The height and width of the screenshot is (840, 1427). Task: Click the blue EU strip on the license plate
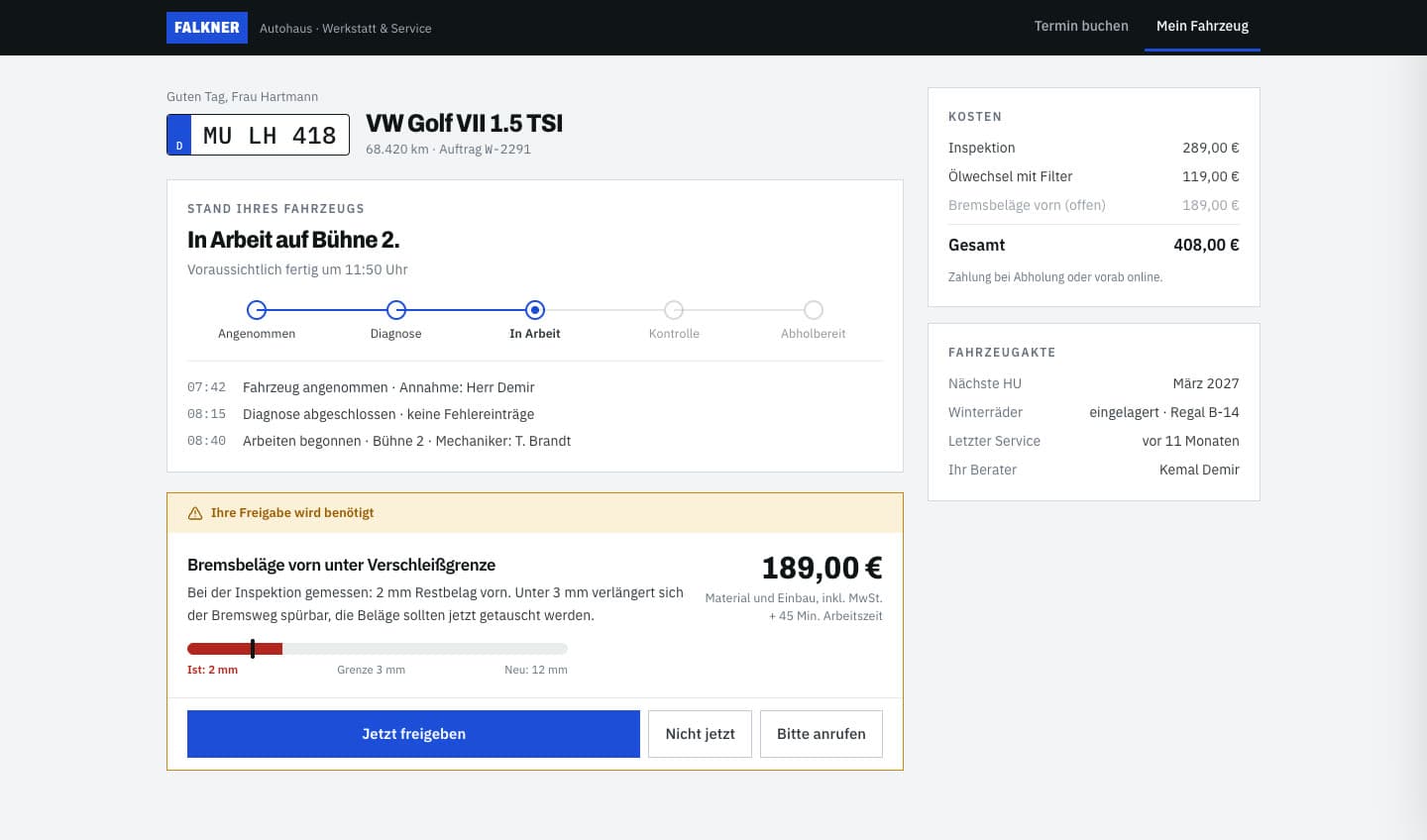point(179,135)
